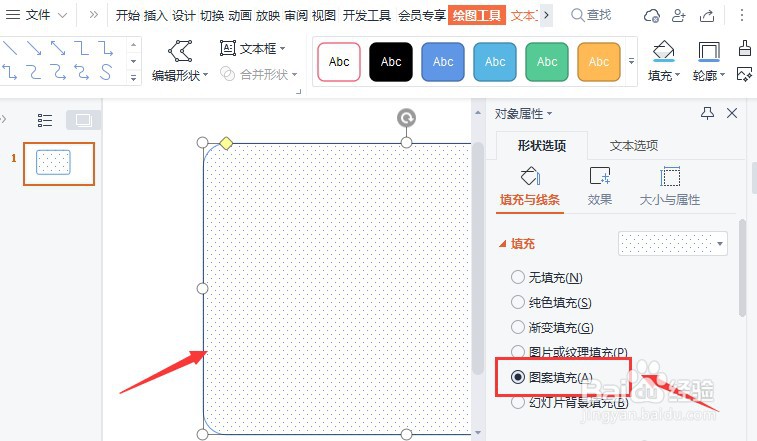Switch to the 开始 ribbon tab
Image resolution: width=757 pixels, height=441 pixels.
[128, 15]
